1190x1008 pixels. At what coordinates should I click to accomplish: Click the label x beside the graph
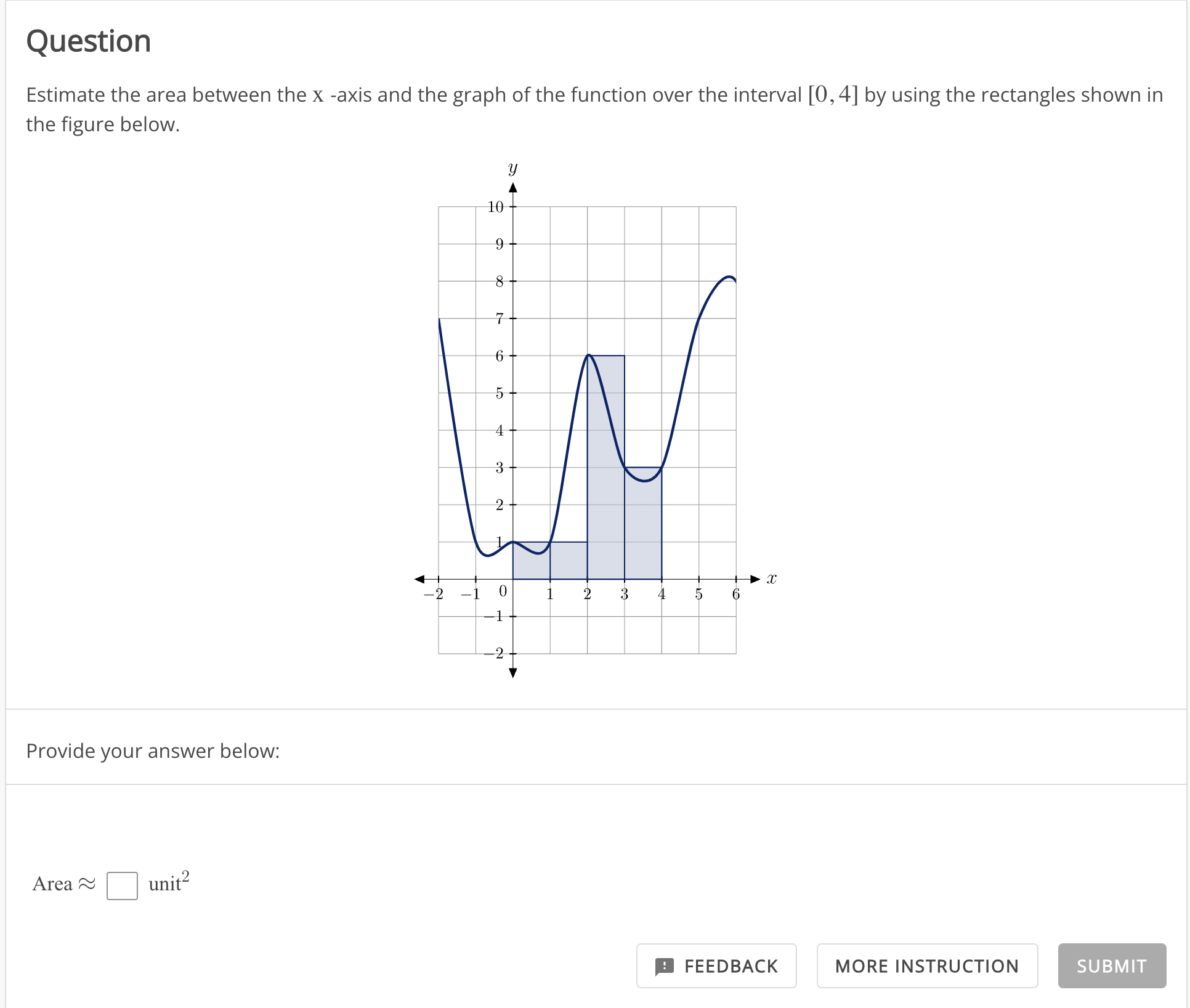772,578
